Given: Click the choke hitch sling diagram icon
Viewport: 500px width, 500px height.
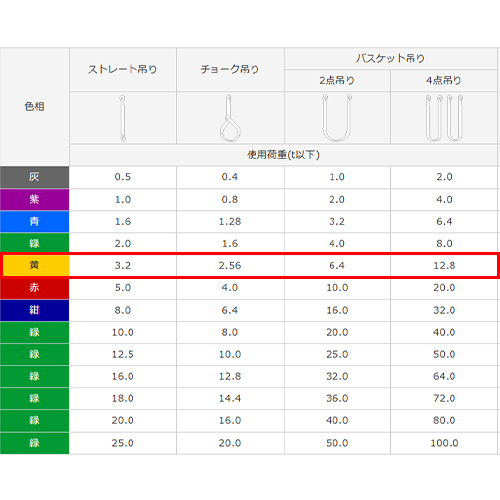Looking at the screenshot, I should click(230, 118).
